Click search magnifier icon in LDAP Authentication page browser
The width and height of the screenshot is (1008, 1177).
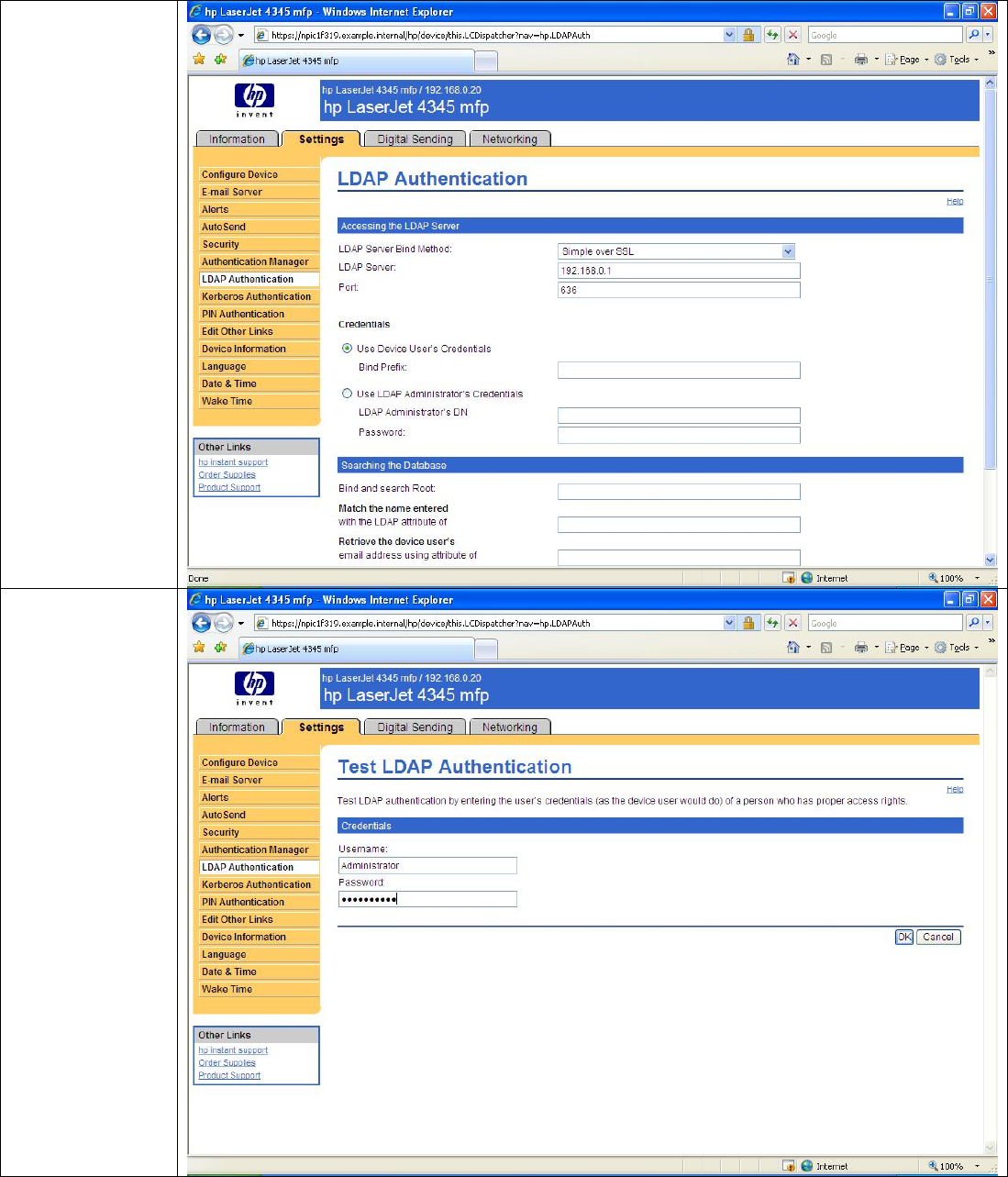click(974, 35)
